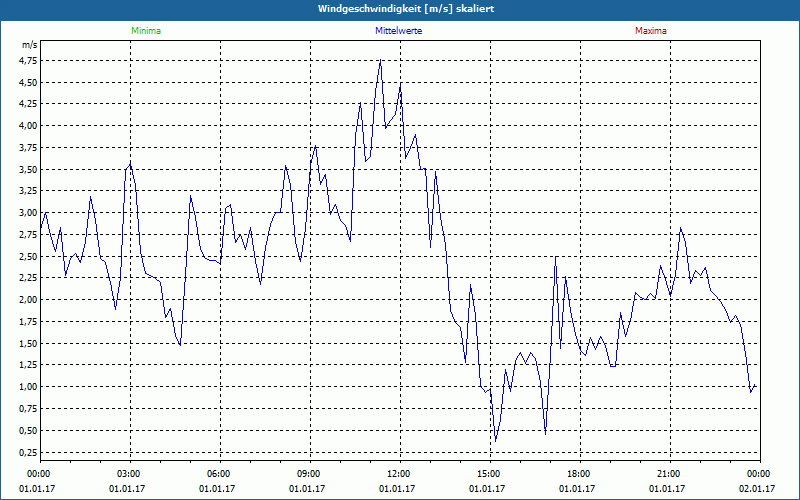Click the 1,50 y-axis label
Viewport: 800px width, 500px height.
coord(30,343)
